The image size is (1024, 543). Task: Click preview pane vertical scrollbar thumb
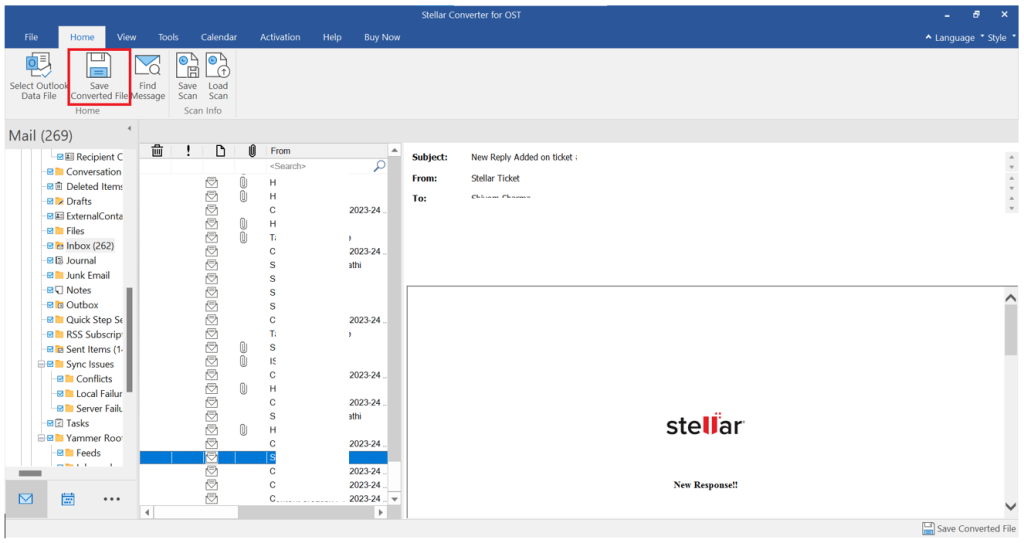point(1011,330)
